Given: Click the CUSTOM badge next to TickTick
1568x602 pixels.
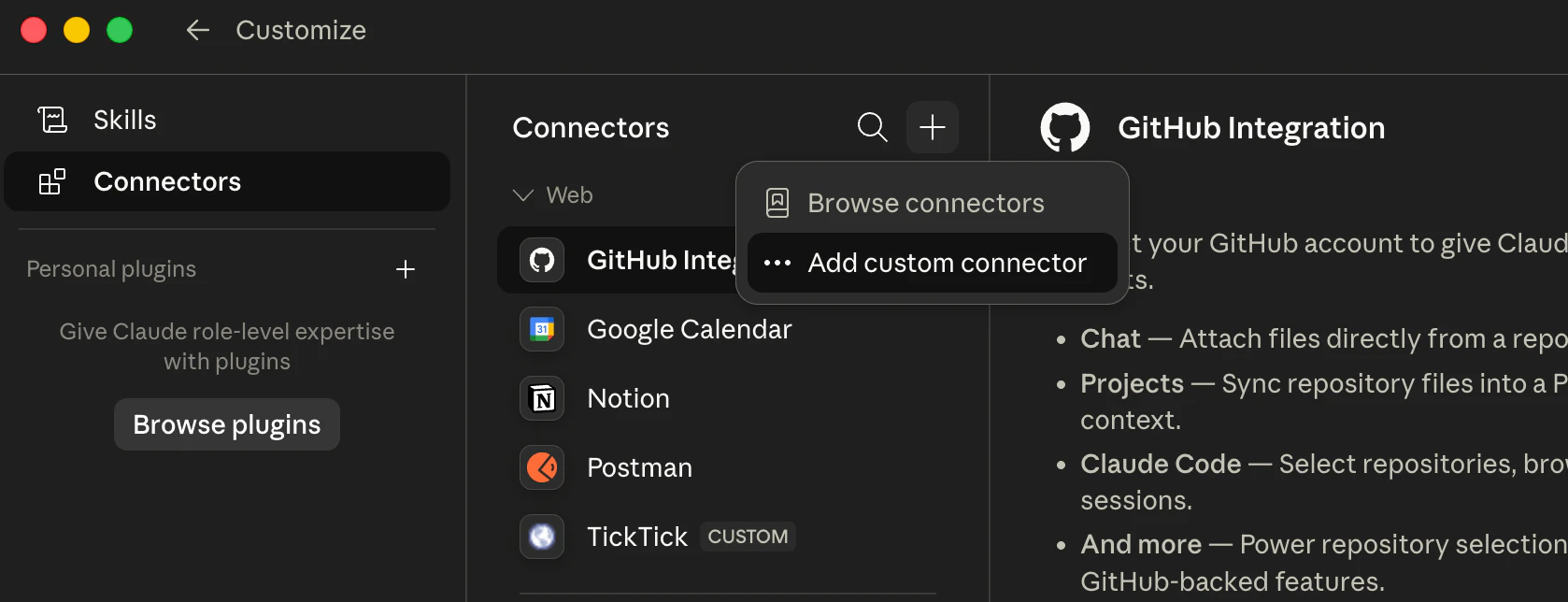Looking at the screenshot, I should (748, 537).
